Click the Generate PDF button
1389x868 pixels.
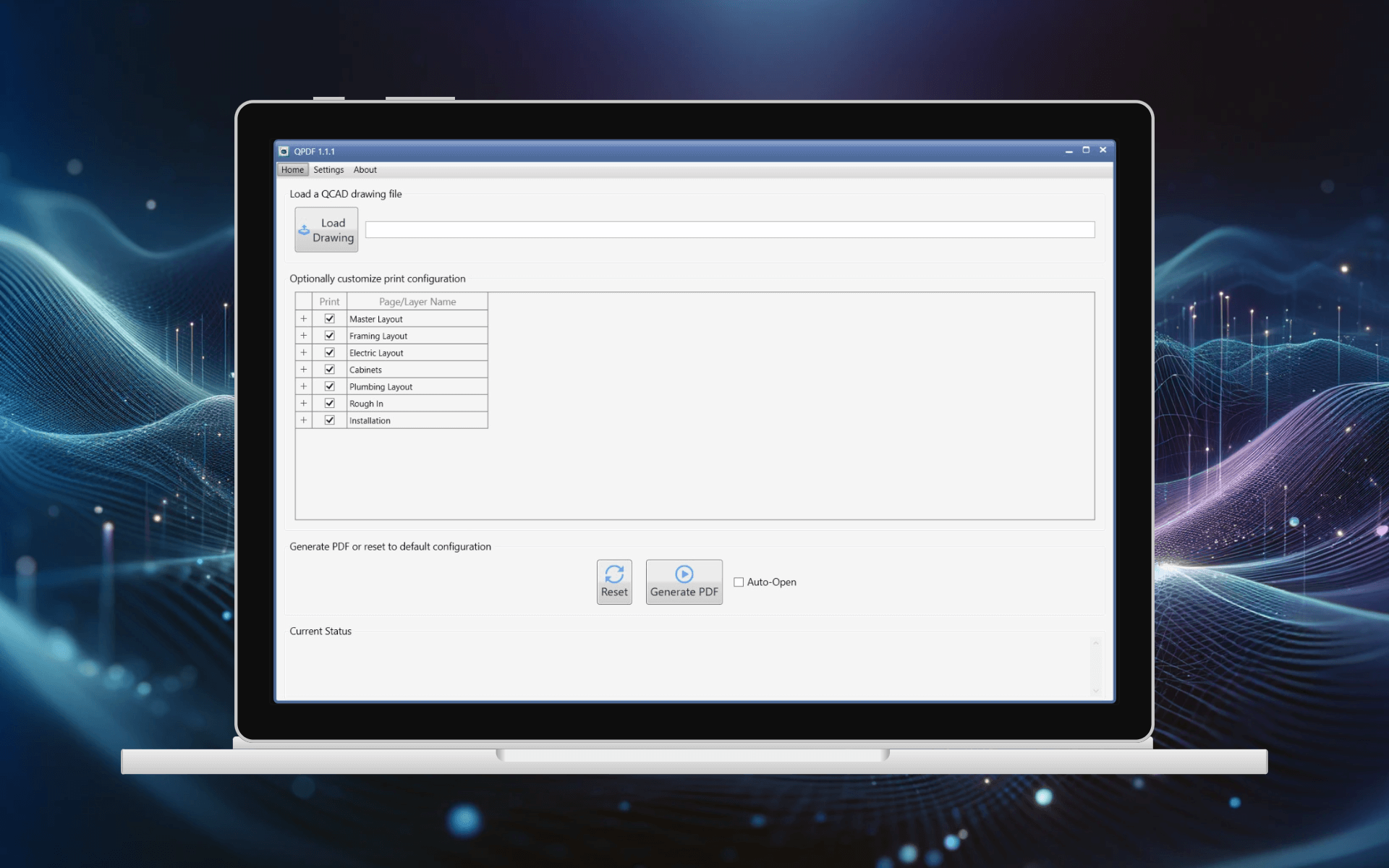click(683, 582)
